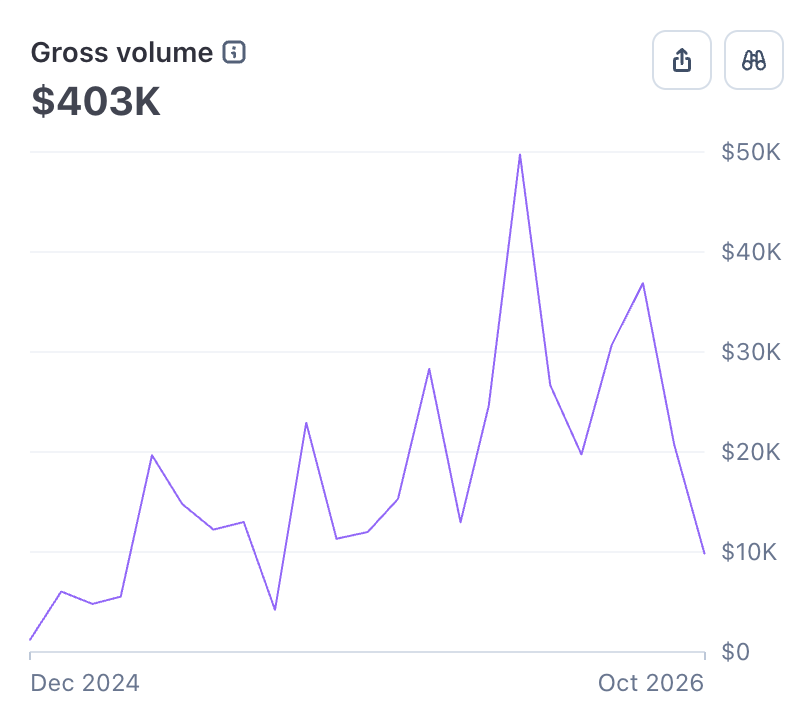Click the $403K total value
The height and width of the screenshot is (722, 812).
(96, 101)
